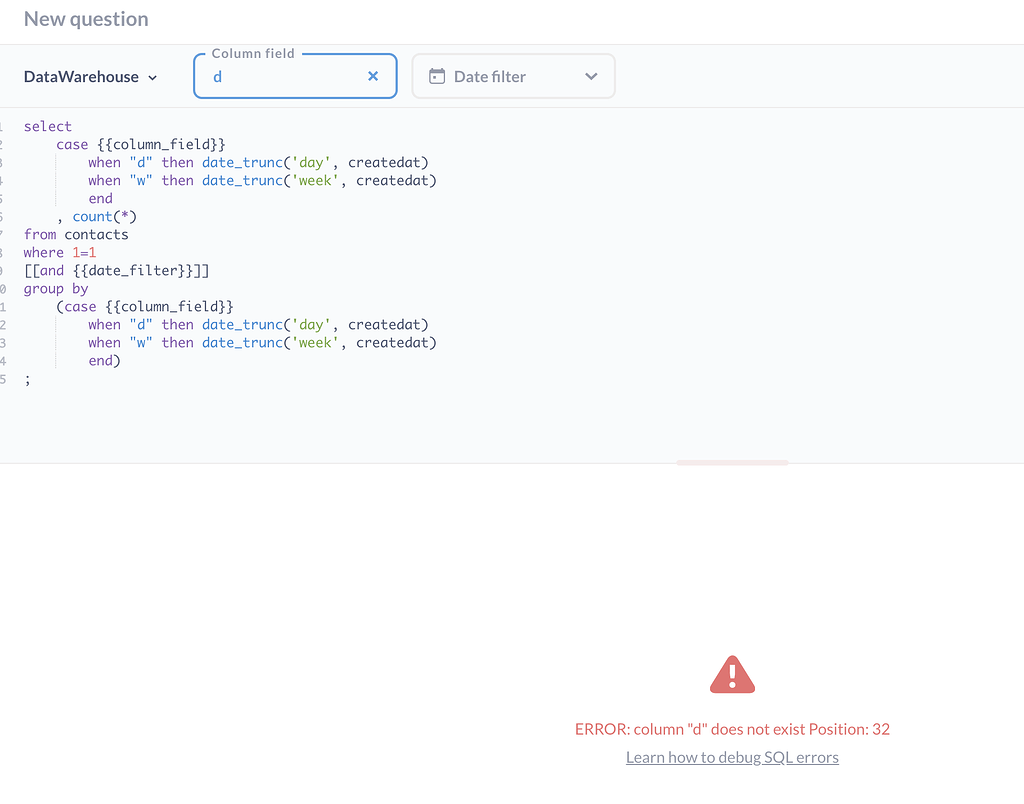
Task: Click the 'select' keyword on line 1
Action: pyautogui.click(x=47, y=126)
